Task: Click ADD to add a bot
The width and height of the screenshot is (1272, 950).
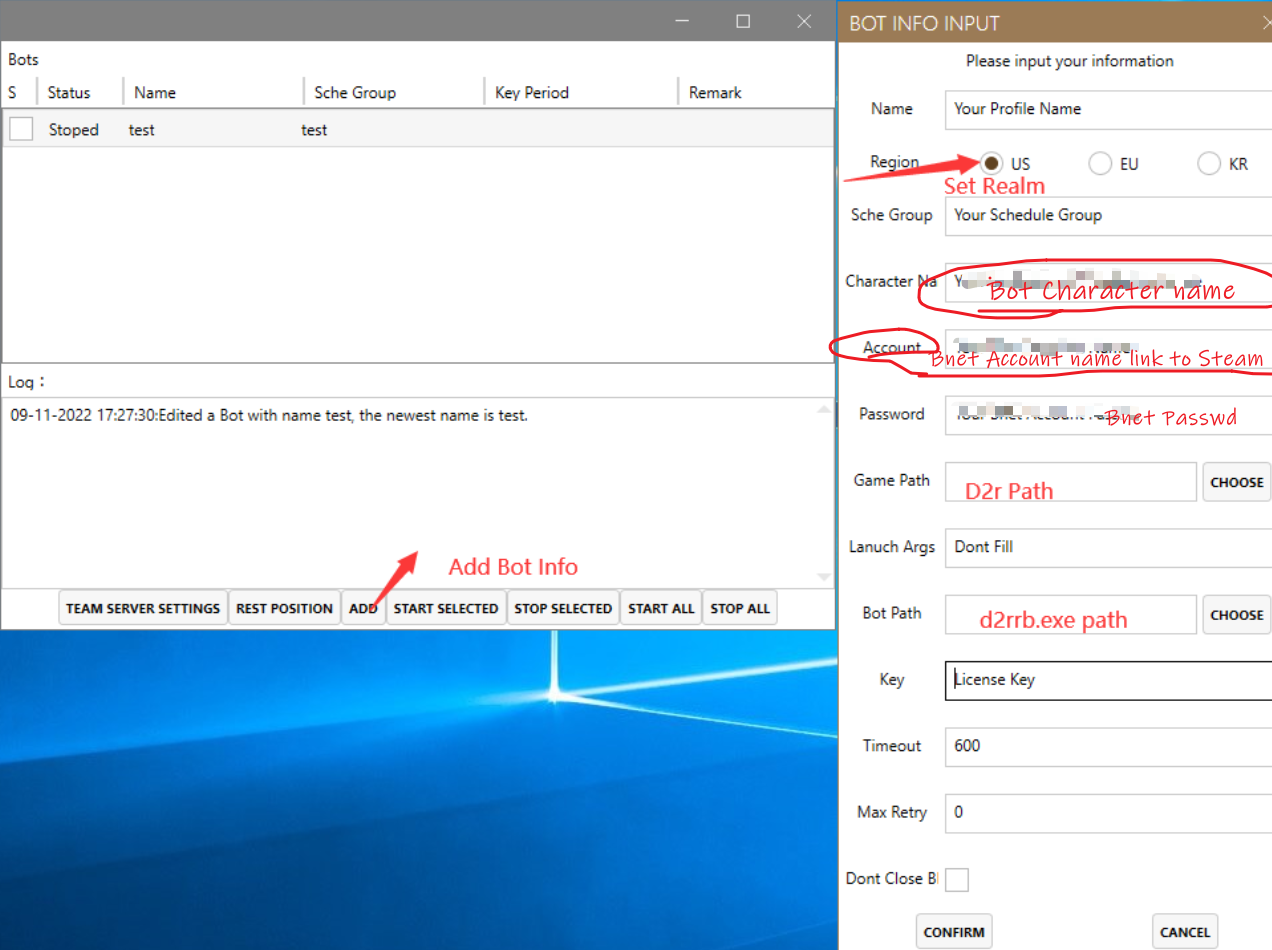Action: pyautogui.click(x=363, y=608)
